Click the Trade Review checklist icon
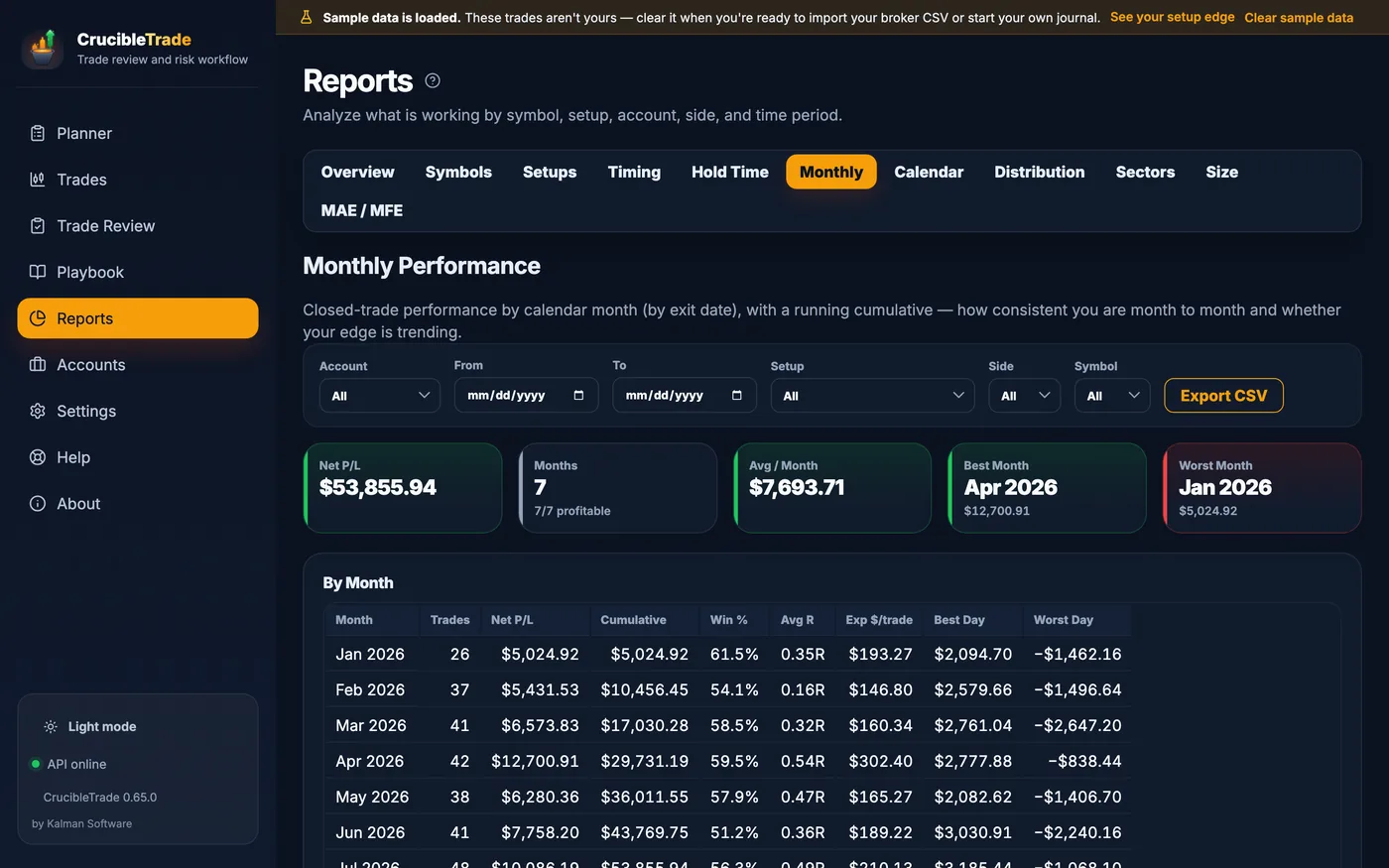The height and width of the screenshot is (868, 1389). click(x=38, y=226)
